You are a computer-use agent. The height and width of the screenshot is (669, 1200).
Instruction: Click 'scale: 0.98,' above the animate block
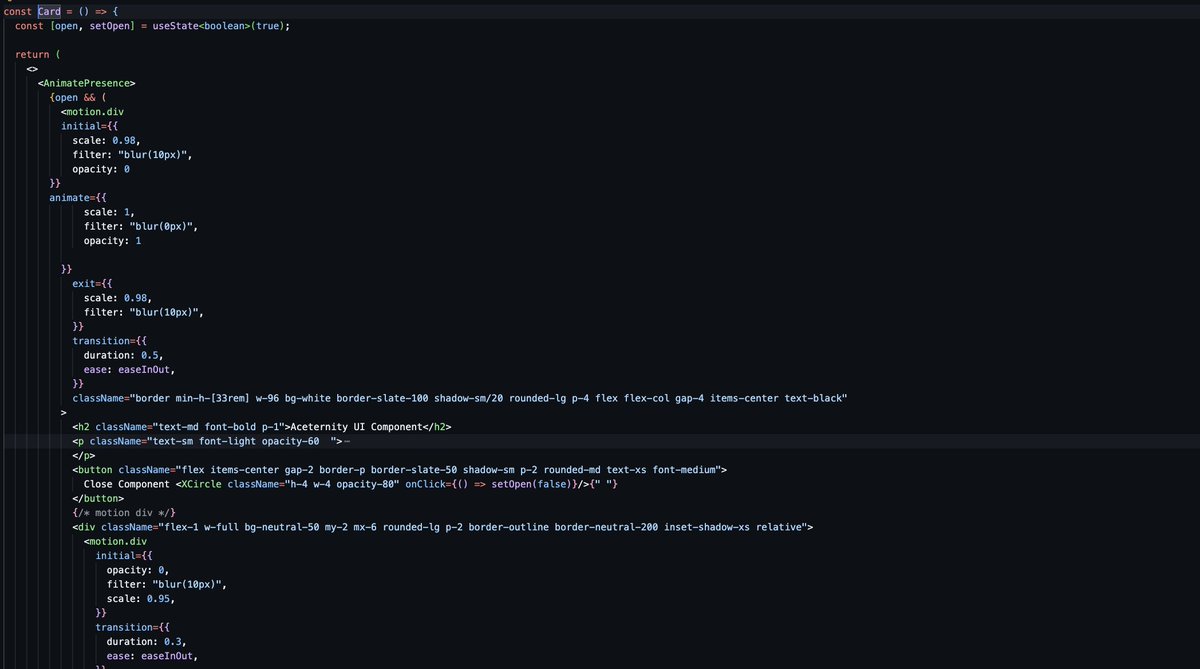pyautogui.click(x=108, y=140)
